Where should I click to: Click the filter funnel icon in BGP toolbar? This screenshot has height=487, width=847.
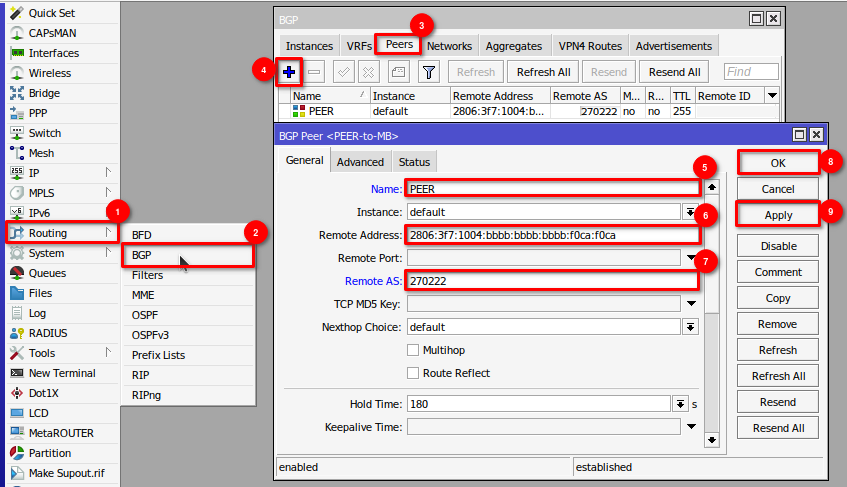(x=428, y=72)
